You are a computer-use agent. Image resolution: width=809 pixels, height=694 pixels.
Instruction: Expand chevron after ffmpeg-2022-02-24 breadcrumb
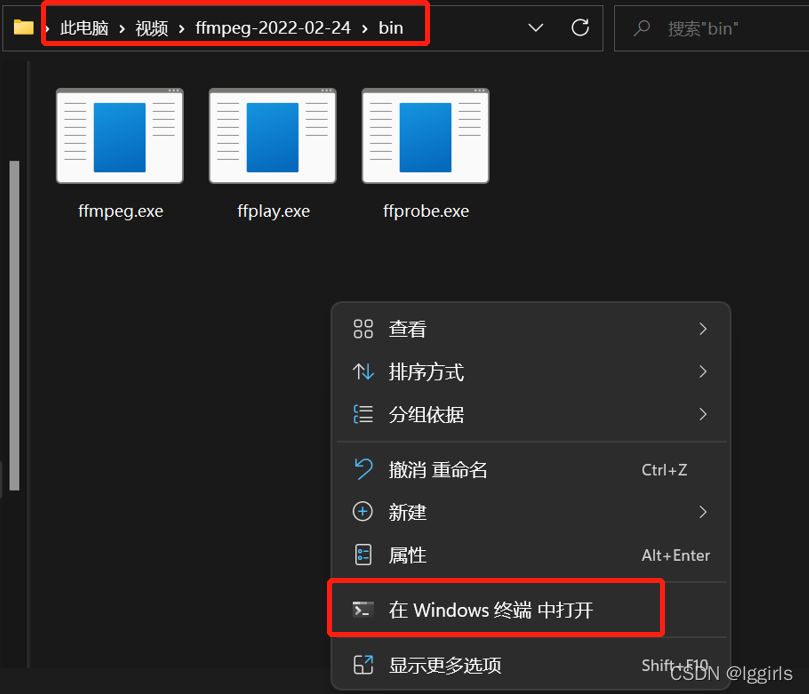pyautogui.click(x=365, y=29)
